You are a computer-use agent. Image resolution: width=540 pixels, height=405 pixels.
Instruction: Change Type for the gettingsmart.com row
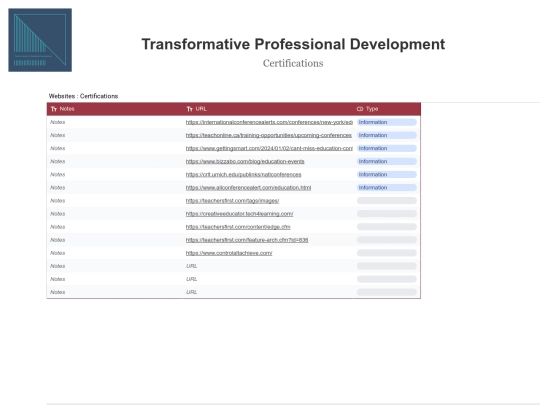pos(387,148)
